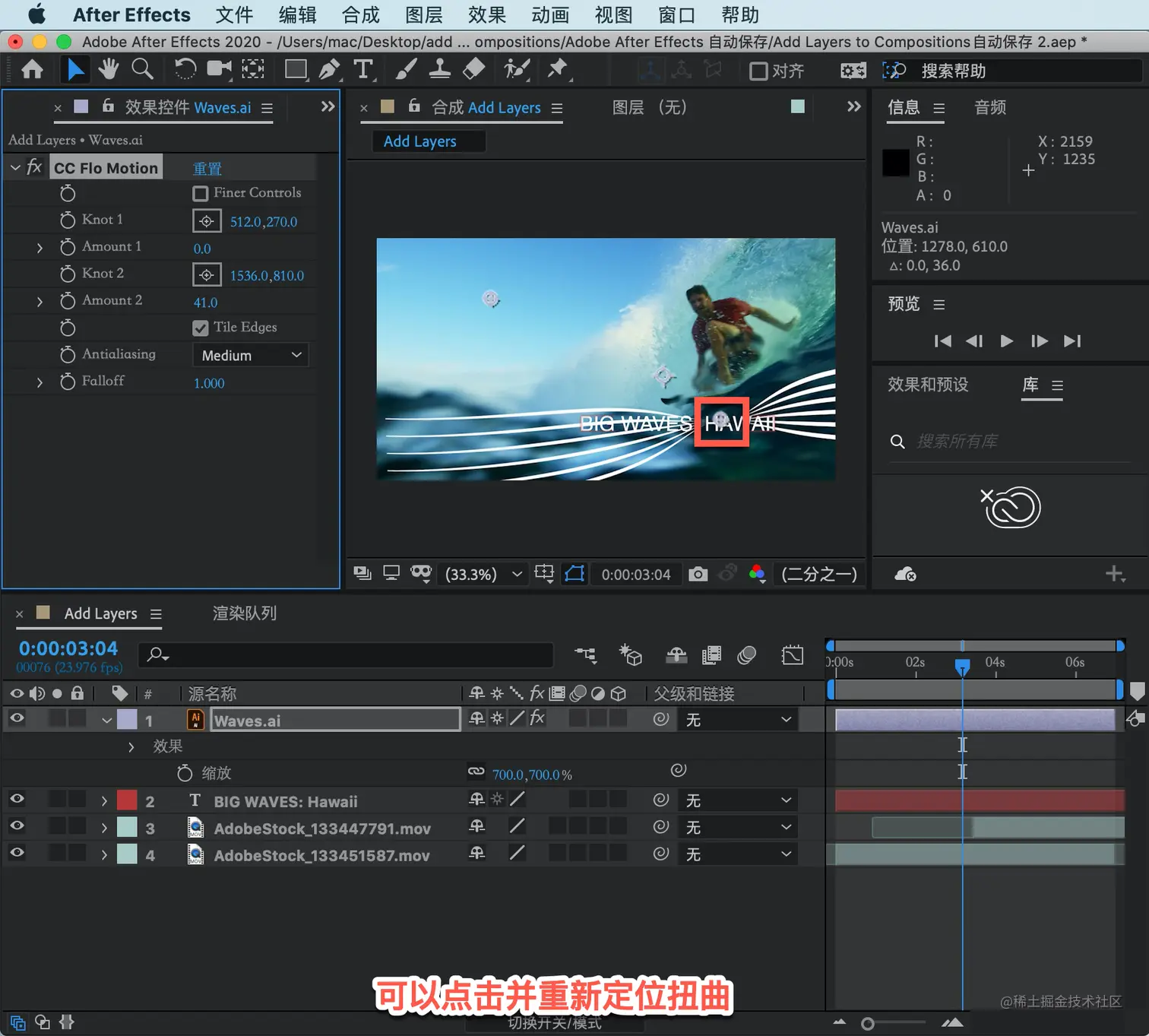This screenshot has height=1036, width=1149.
Task: Uncheck the Tile Edges checkbox
Action: [x=201, y=328]
